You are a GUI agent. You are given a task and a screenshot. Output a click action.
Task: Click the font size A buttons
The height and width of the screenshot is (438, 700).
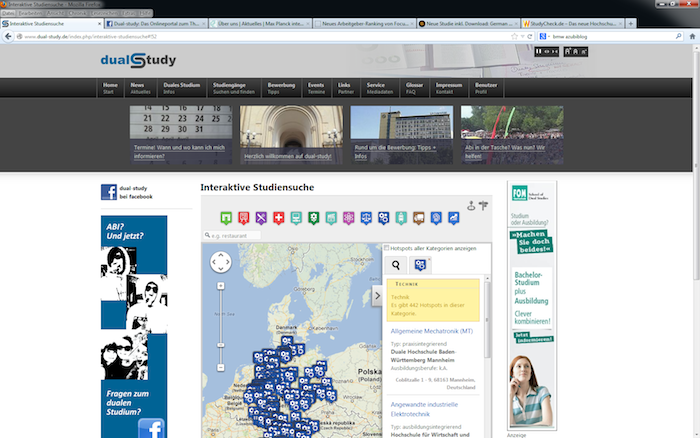pos(575,52)
